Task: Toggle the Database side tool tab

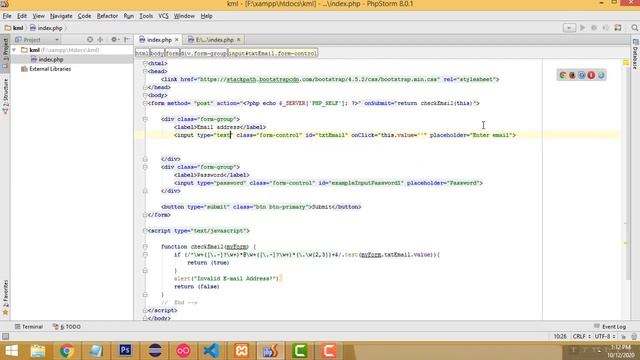Action: click(635, 54)
